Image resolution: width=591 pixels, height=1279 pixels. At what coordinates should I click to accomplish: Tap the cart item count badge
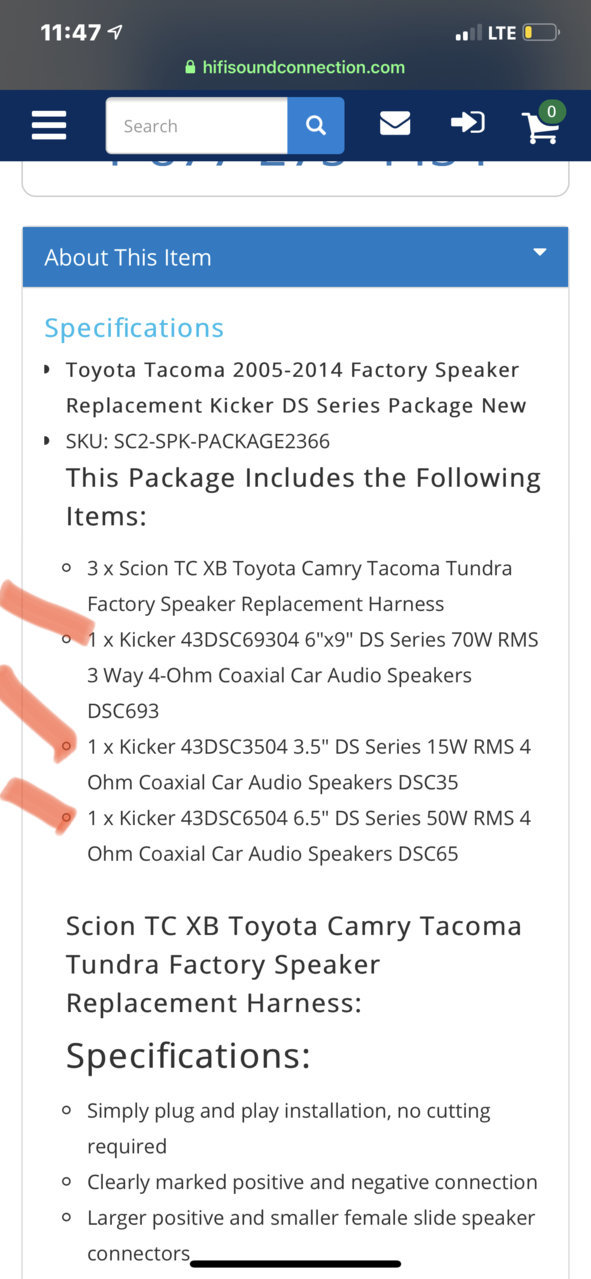tap(551, 111)
